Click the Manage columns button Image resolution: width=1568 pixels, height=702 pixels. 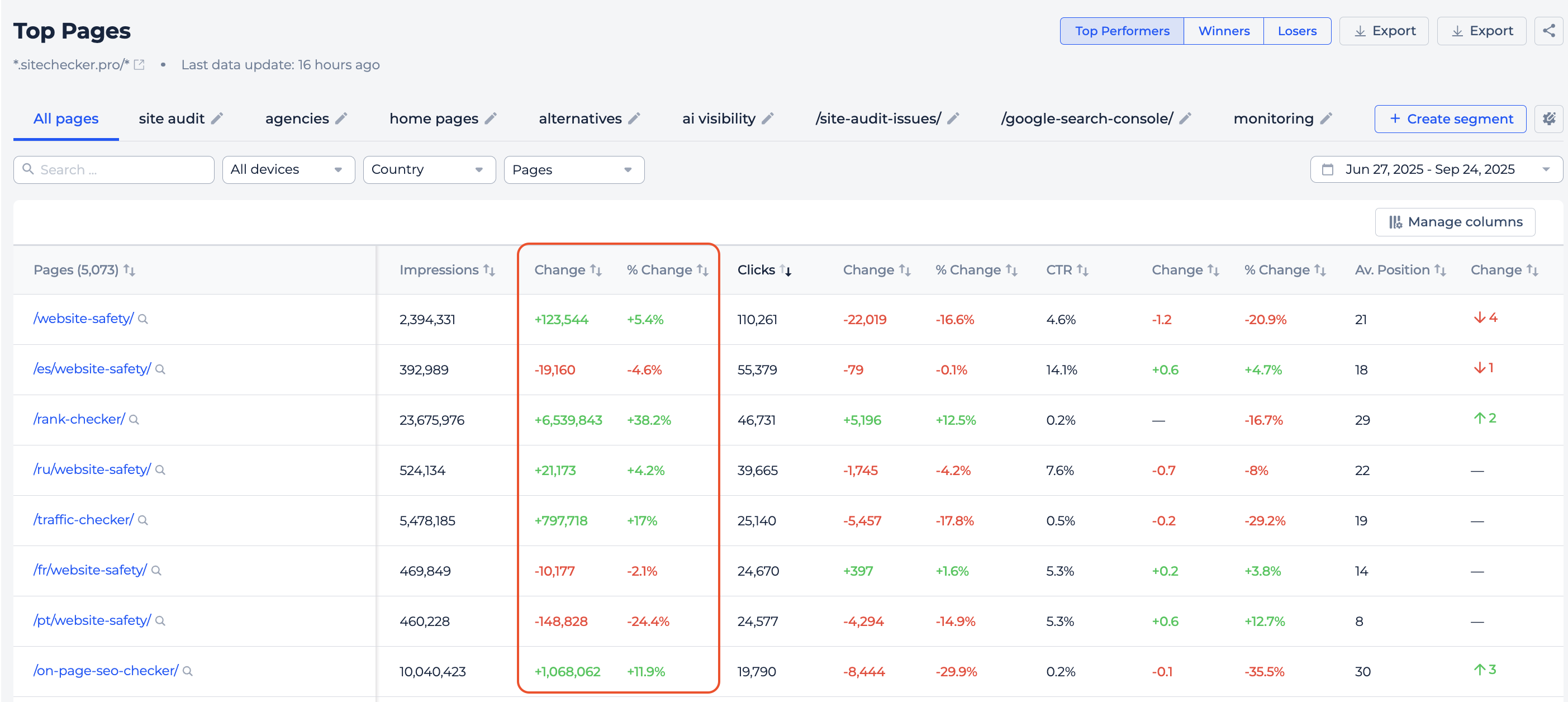point(1455,222)
